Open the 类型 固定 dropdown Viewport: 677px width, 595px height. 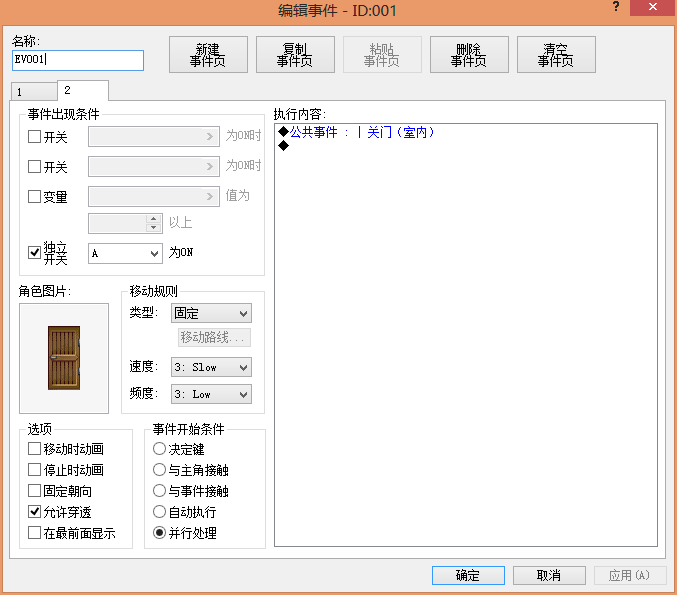pos(211,313)
